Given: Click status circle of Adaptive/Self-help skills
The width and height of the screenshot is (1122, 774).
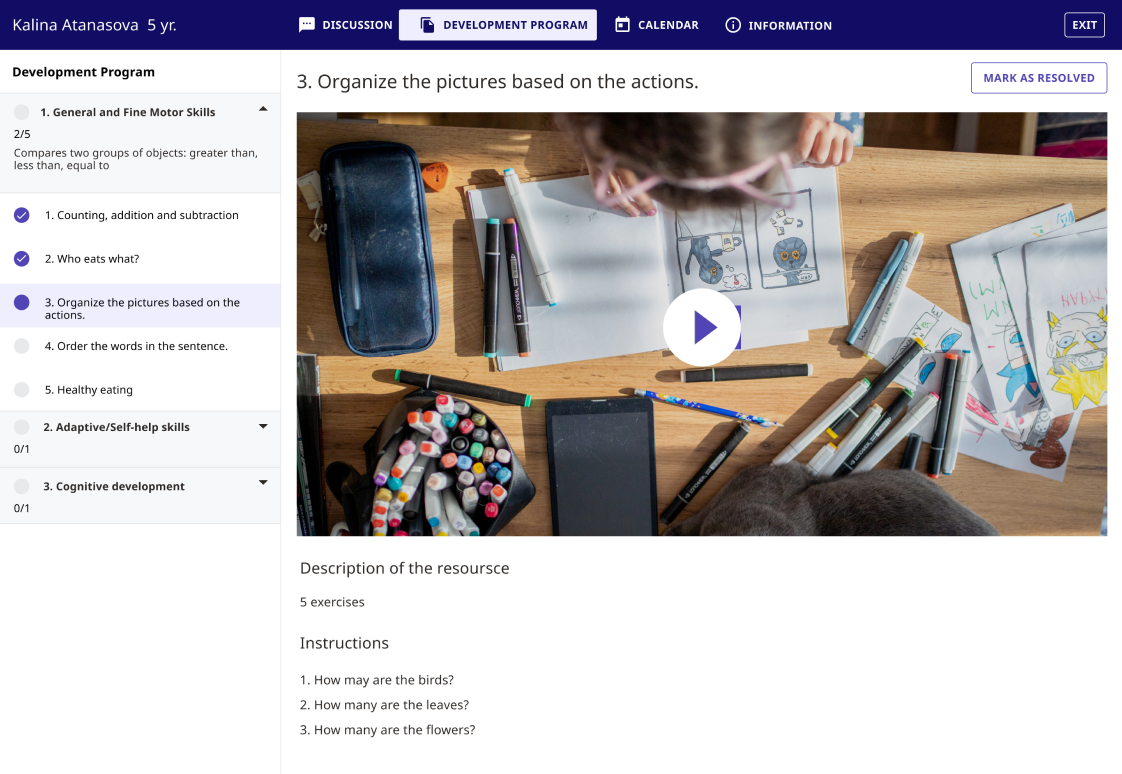Looking at the screenshot, I should (21, 427).
